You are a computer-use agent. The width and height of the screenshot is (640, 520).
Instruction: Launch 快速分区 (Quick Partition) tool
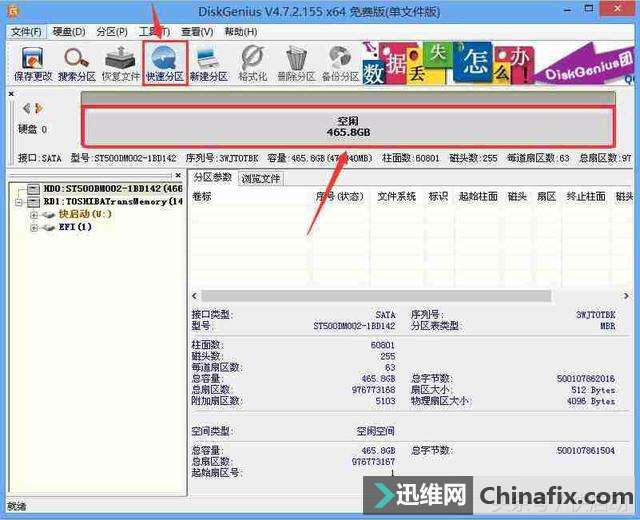164,62
